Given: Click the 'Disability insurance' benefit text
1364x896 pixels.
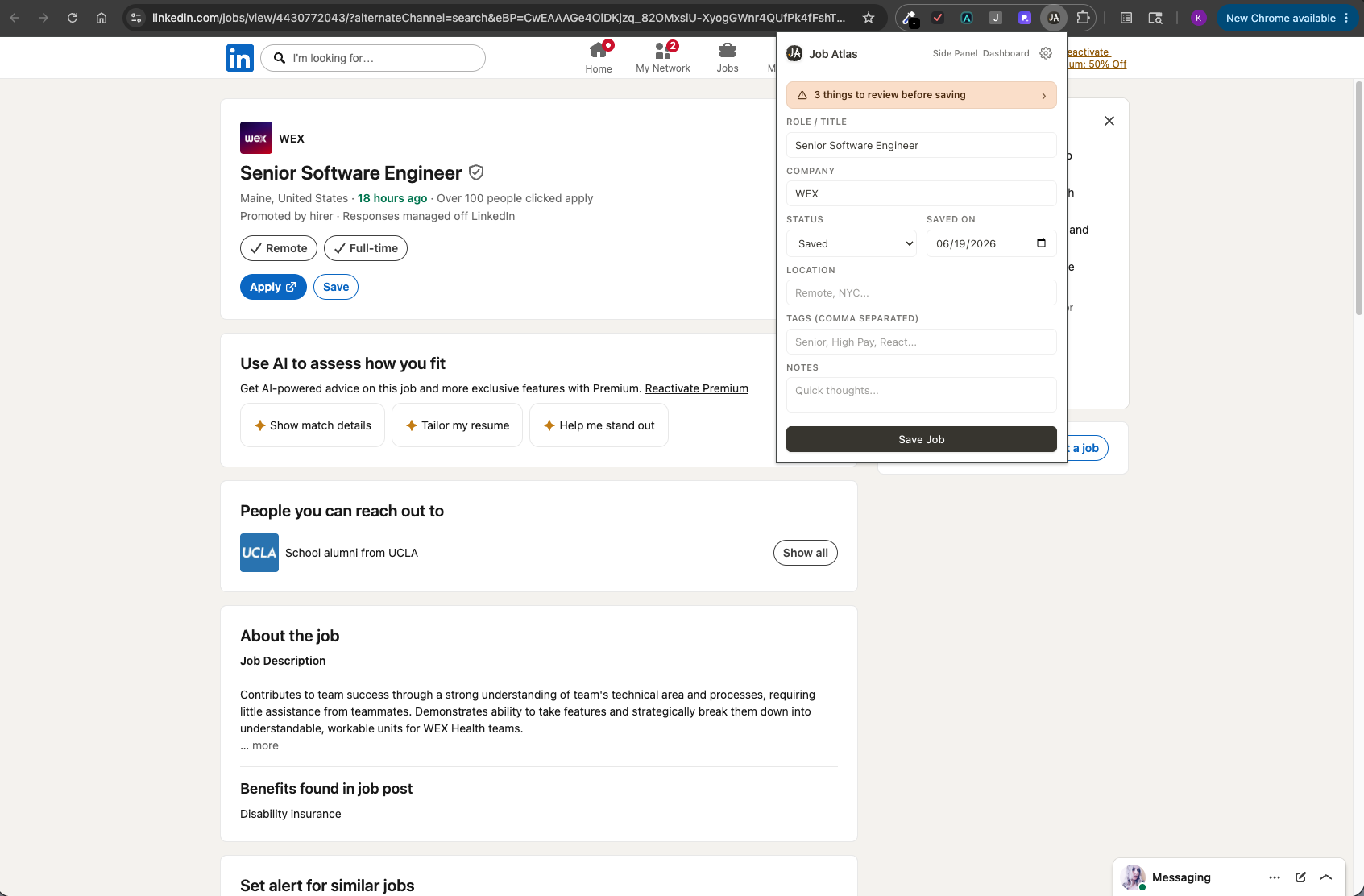Looking at the screenshot, I should point(291,814).
